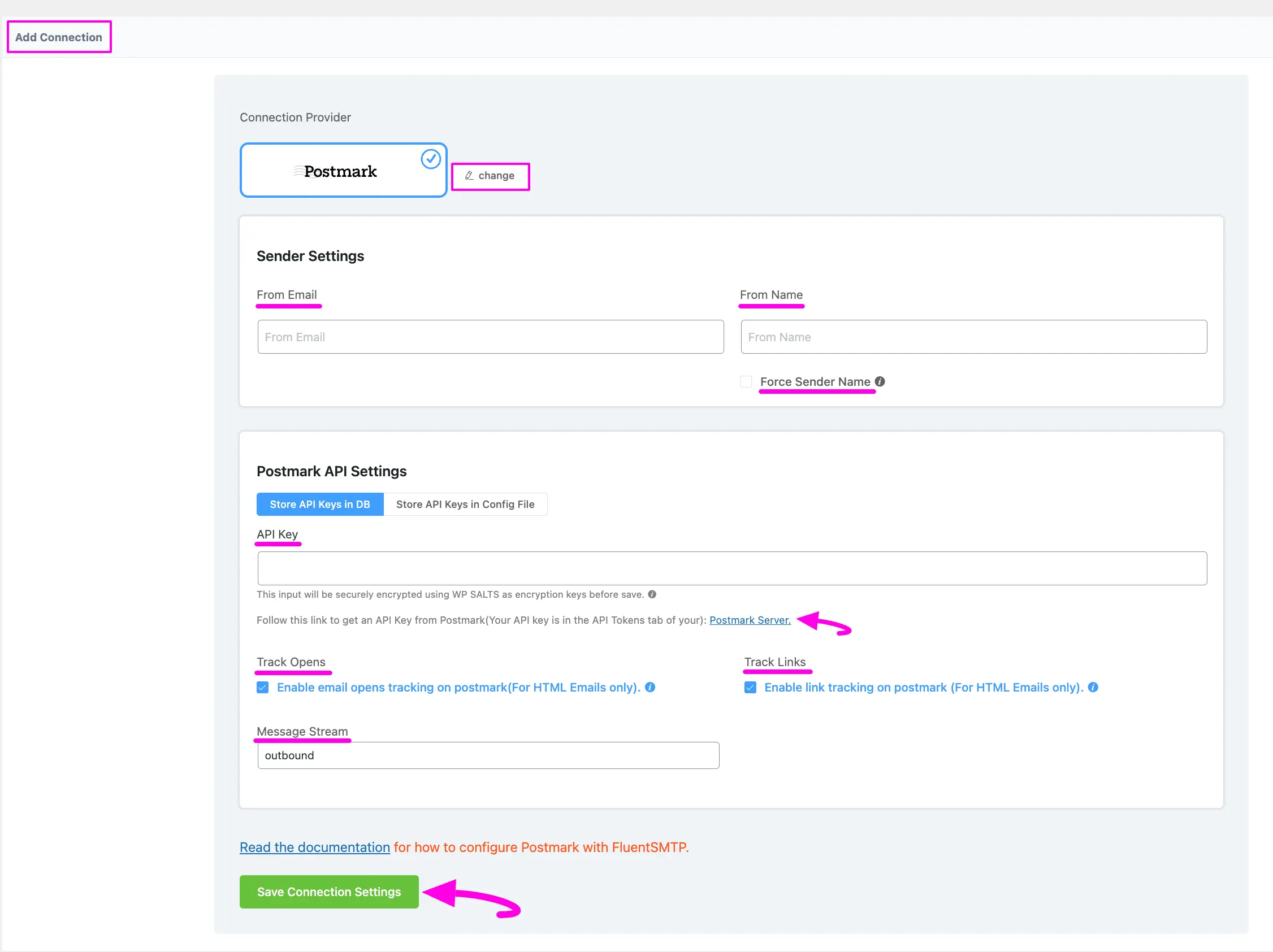Click 'Enable email opens tracking on postmark' text
The height and width of the screenshot is (952, 1273).
[x=458, y=688]
